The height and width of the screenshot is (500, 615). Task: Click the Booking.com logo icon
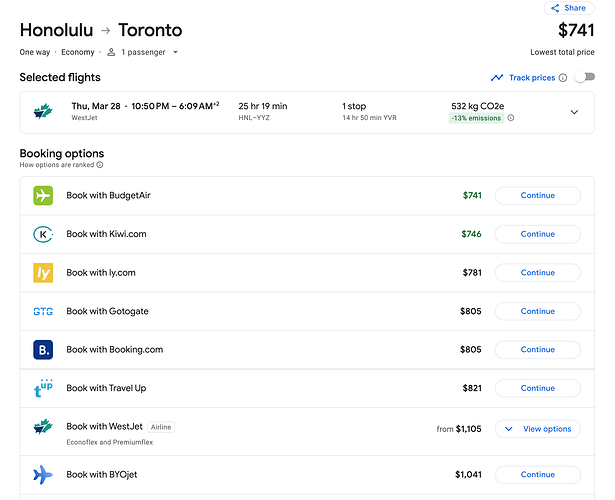coord(43,350)
